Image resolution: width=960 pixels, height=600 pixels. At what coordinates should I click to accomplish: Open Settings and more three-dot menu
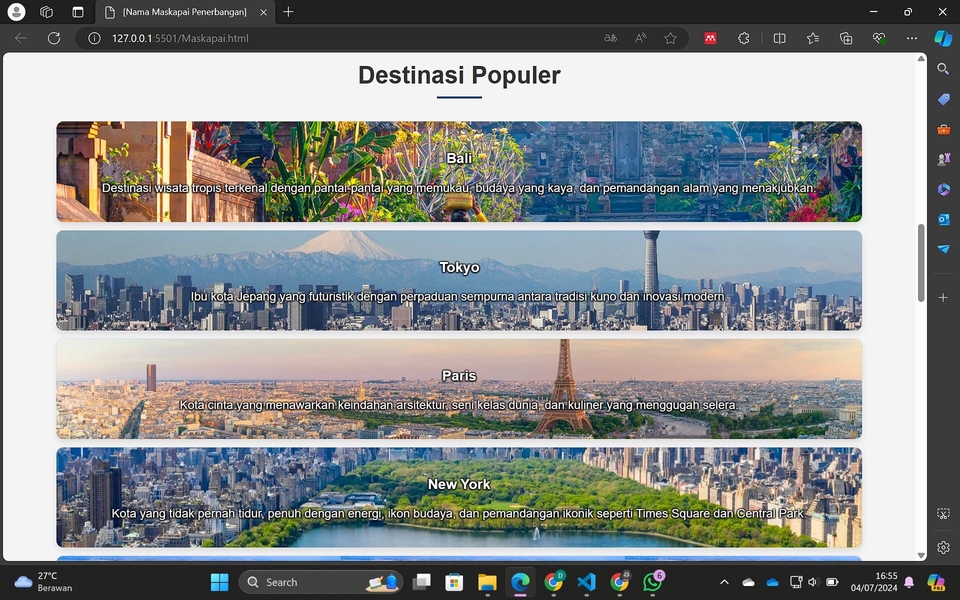click(x=912, y=38)
